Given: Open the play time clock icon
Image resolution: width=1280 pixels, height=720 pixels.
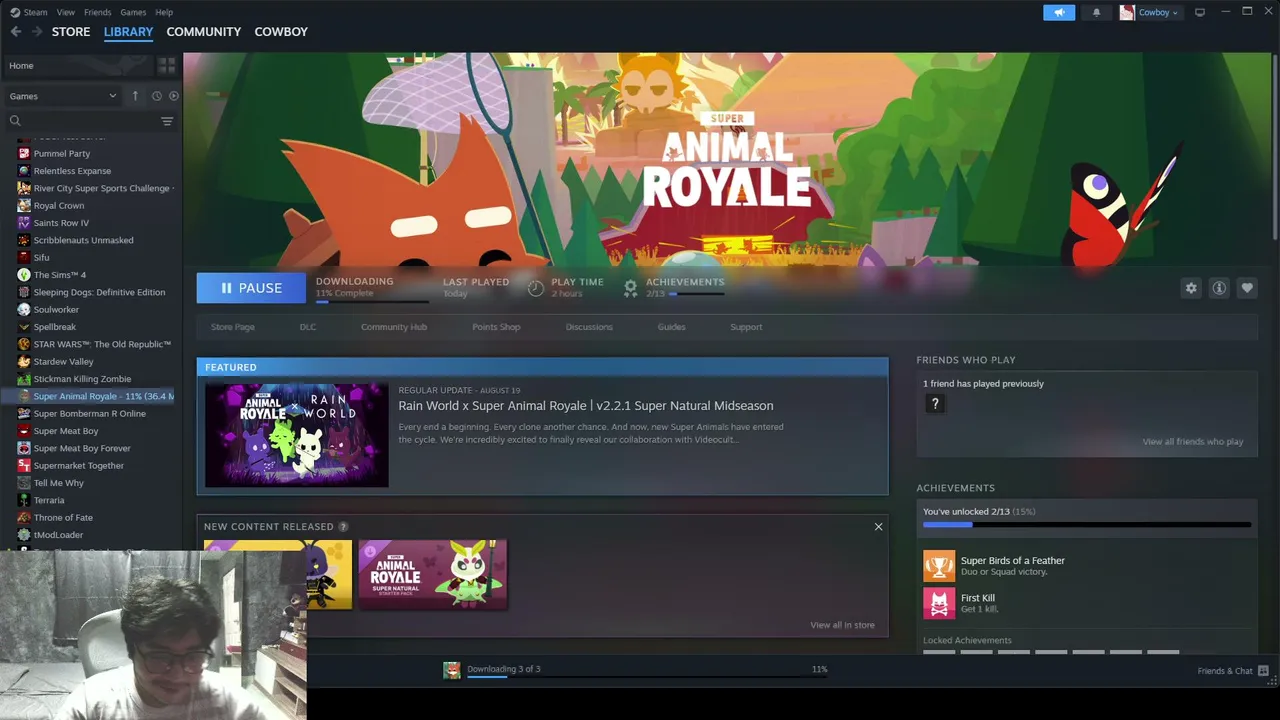Looking at the screenshot, I should point(536,288).
